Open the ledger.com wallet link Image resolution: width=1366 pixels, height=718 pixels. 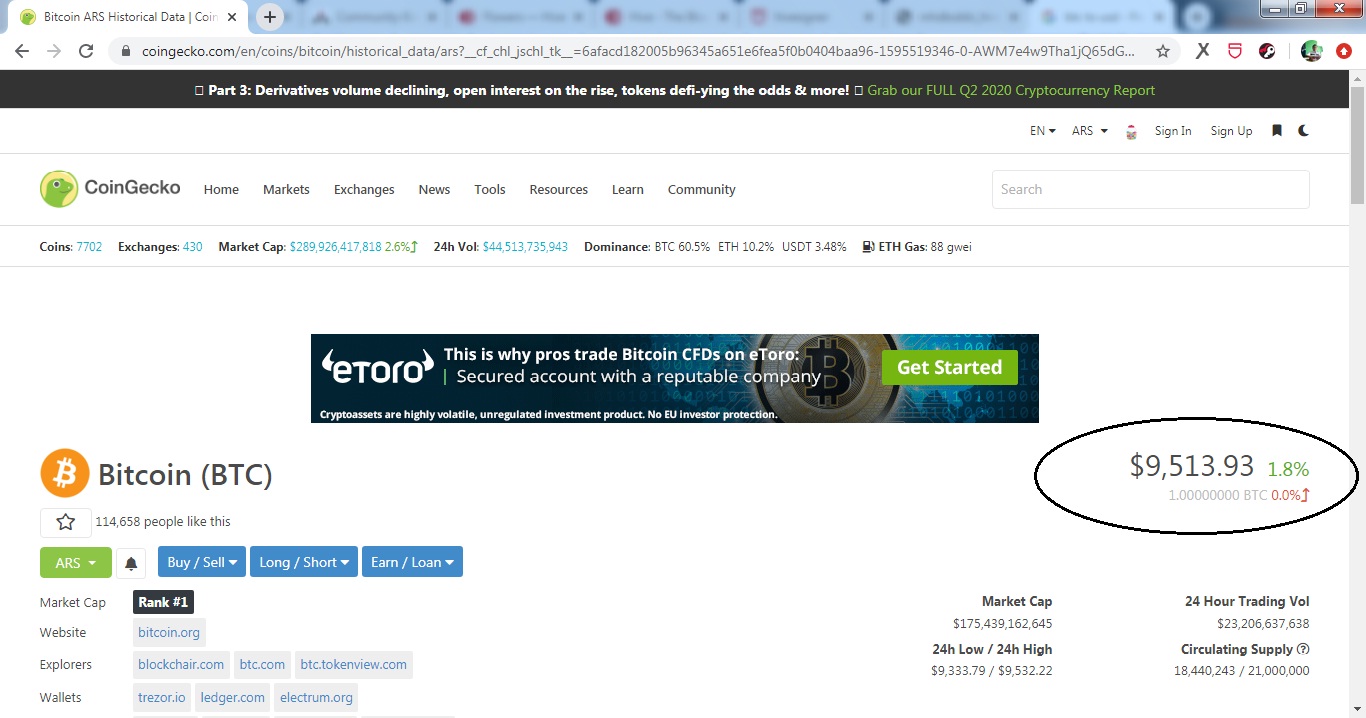(x=232, y=697)
